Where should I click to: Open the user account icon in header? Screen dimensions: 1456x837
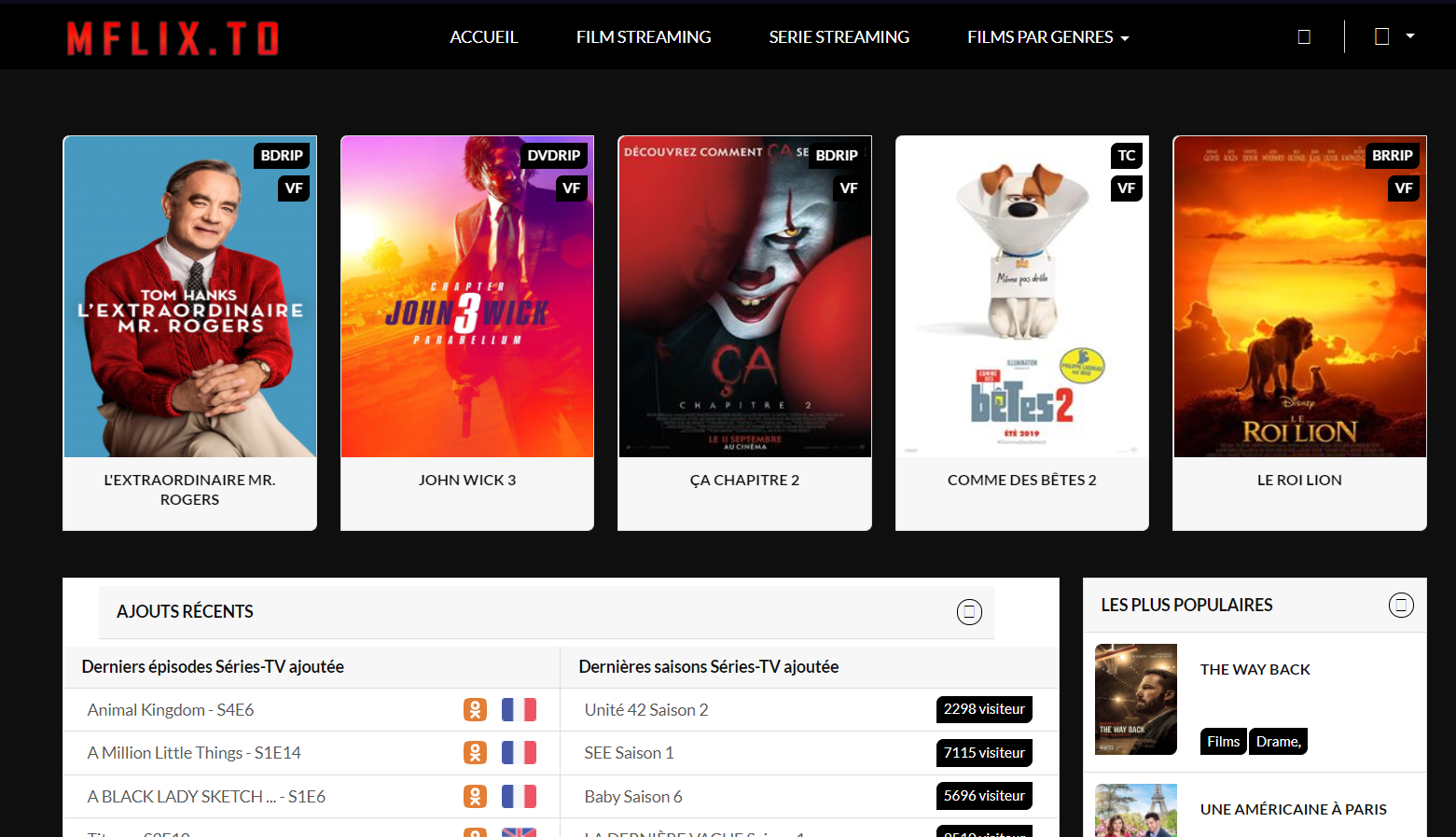1381,36
